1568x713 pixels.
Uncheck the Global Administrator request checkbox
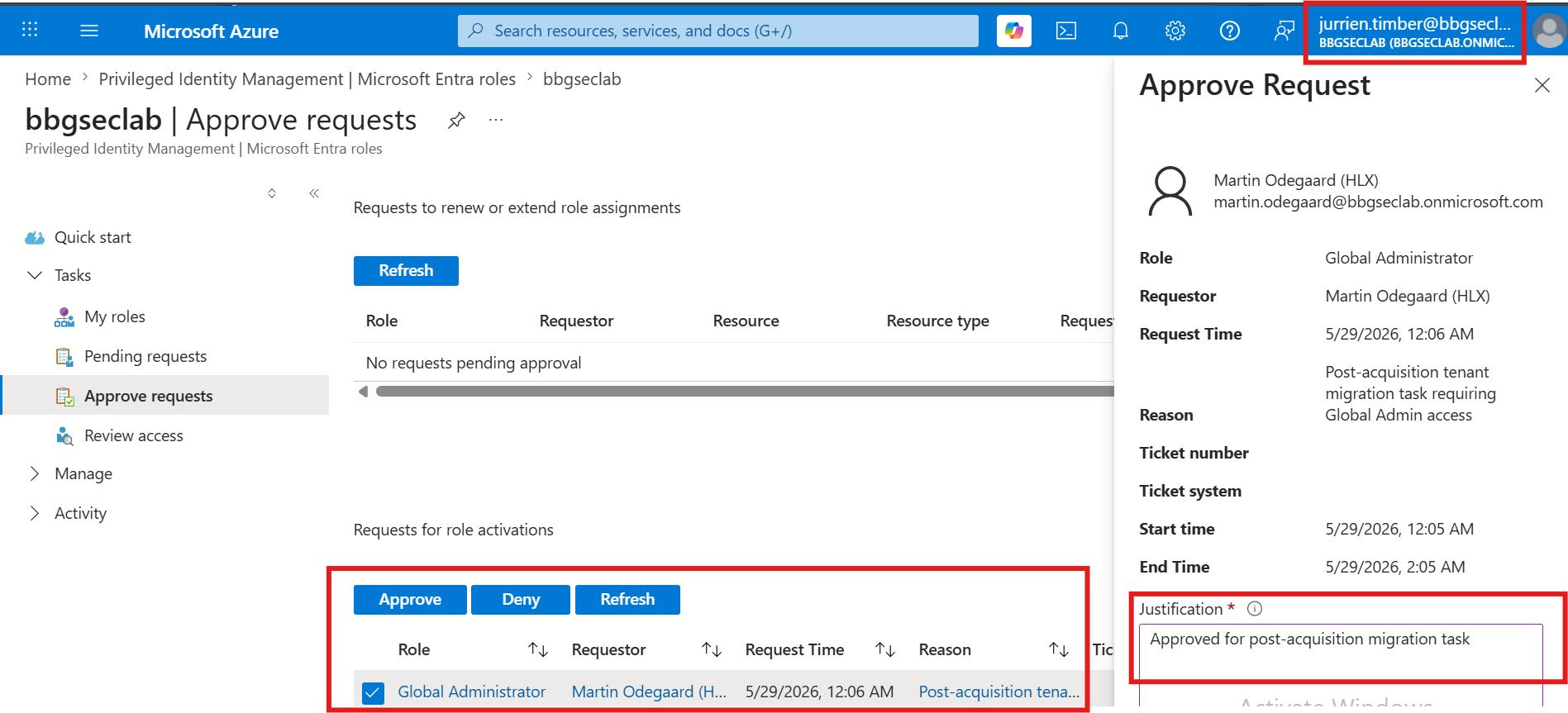click(x=373, y=692)
